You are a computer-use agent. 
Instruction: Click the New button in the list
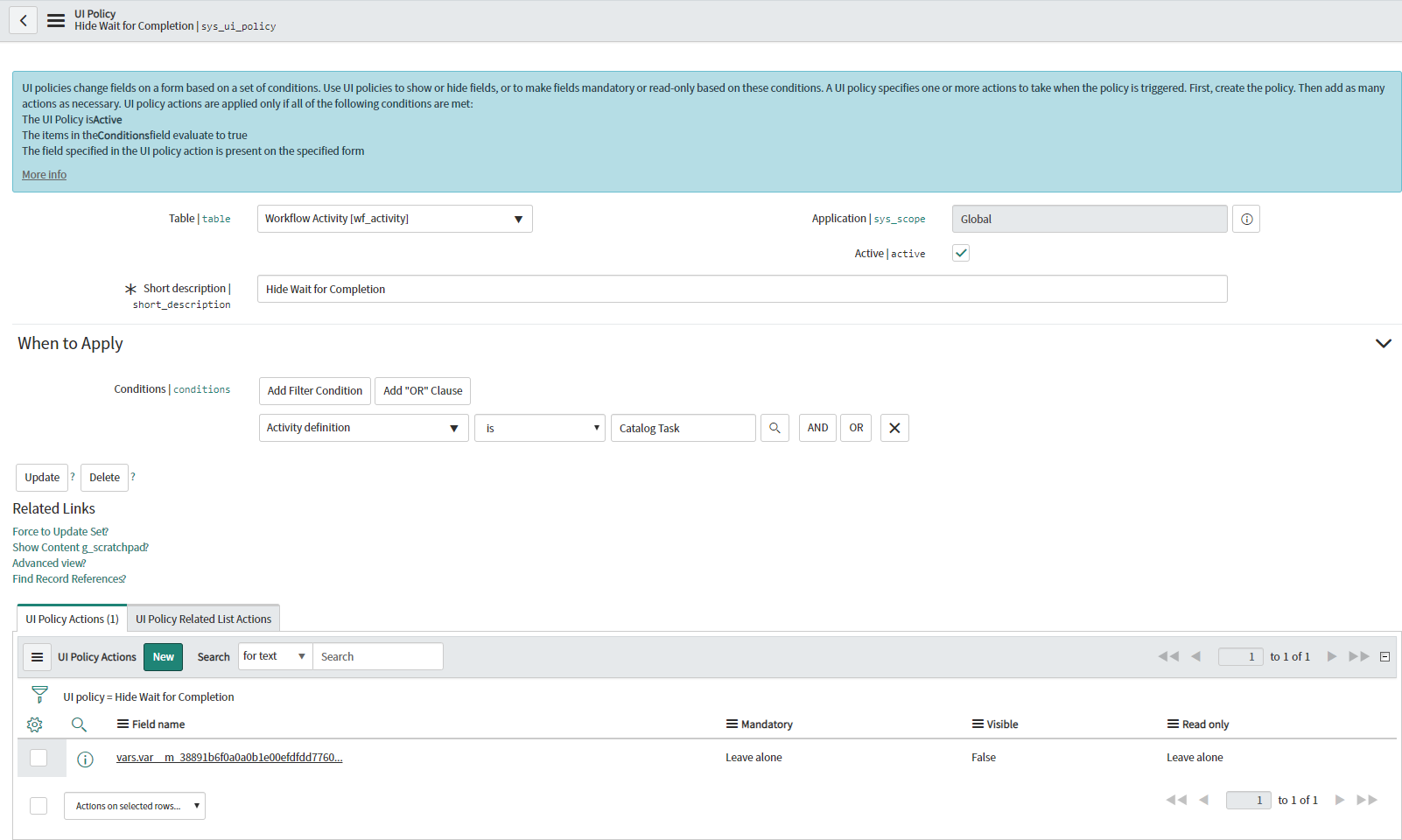(x=164, y=657)
